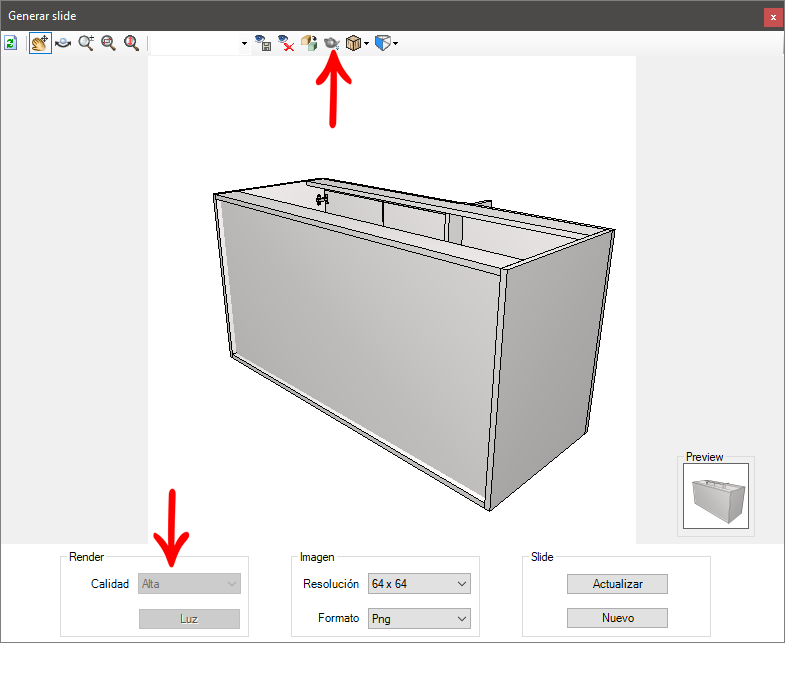Click the Luz button in Render
The image size is (811, 676).
[x=189, y=619]
